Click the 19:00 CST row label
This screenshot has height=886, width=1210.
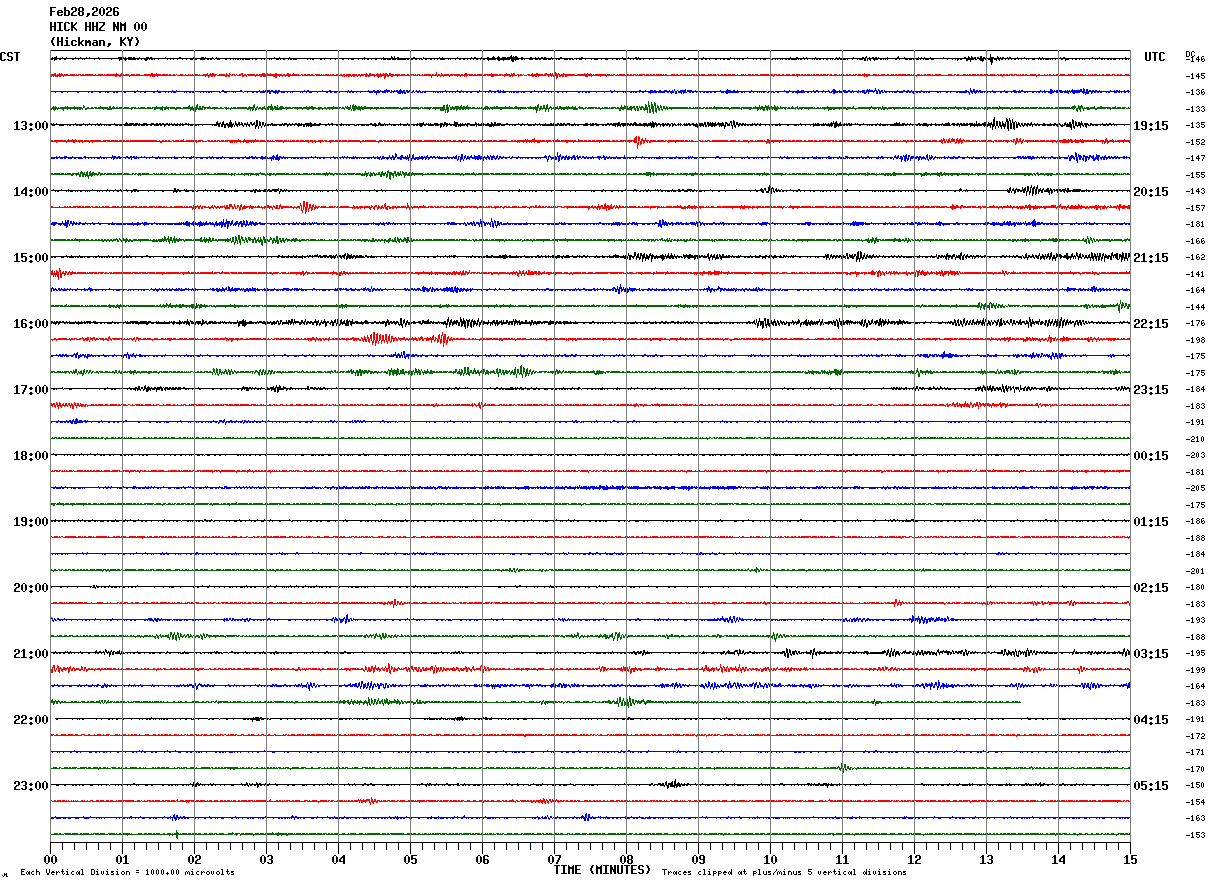pos(30,522)
